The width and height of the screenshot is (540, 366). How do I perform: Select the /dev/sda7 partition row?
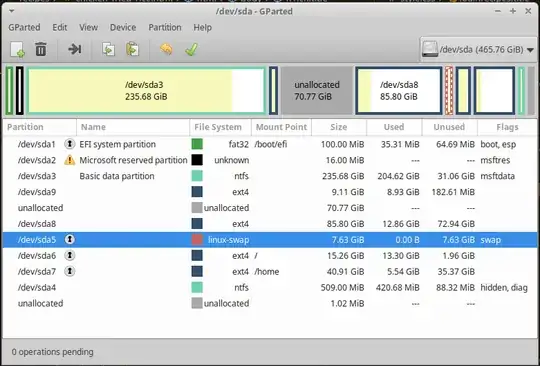pyautogui.click(x=270, y=271)
